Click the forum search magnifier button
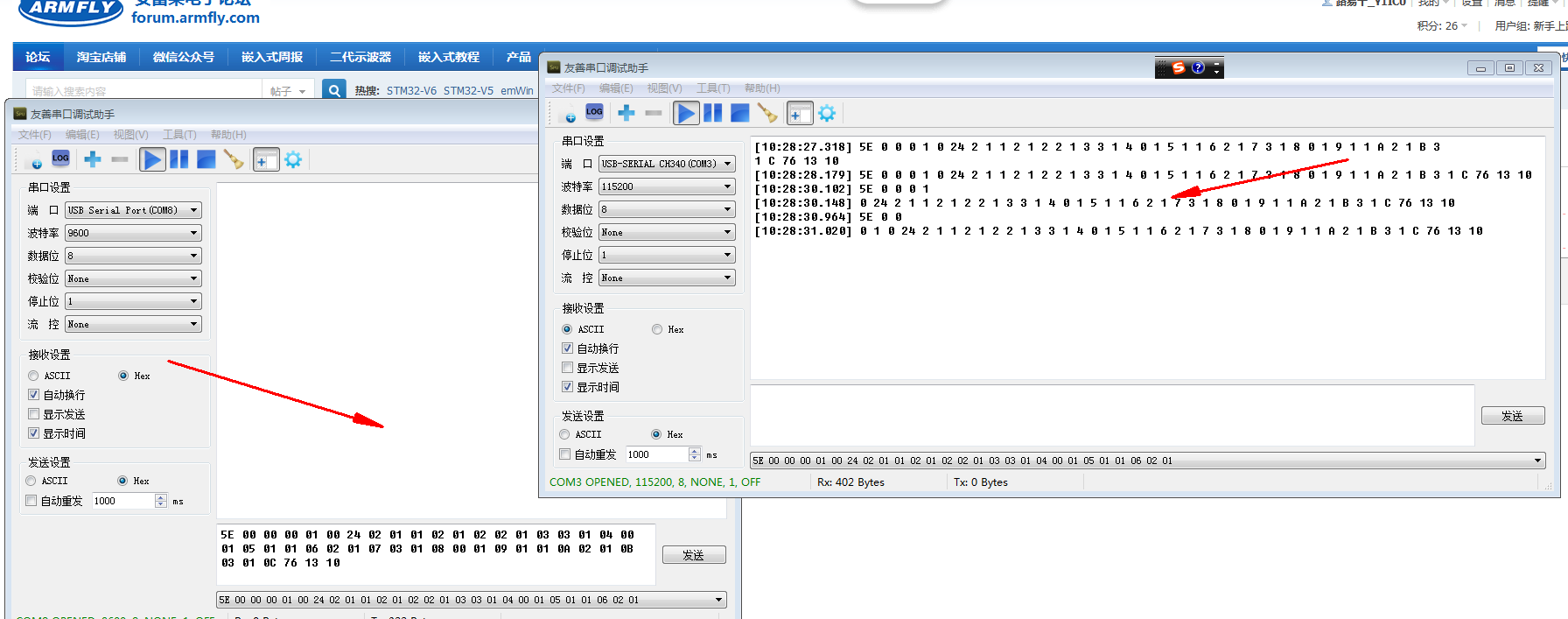 pyautogui.click(x=333, y=90)
